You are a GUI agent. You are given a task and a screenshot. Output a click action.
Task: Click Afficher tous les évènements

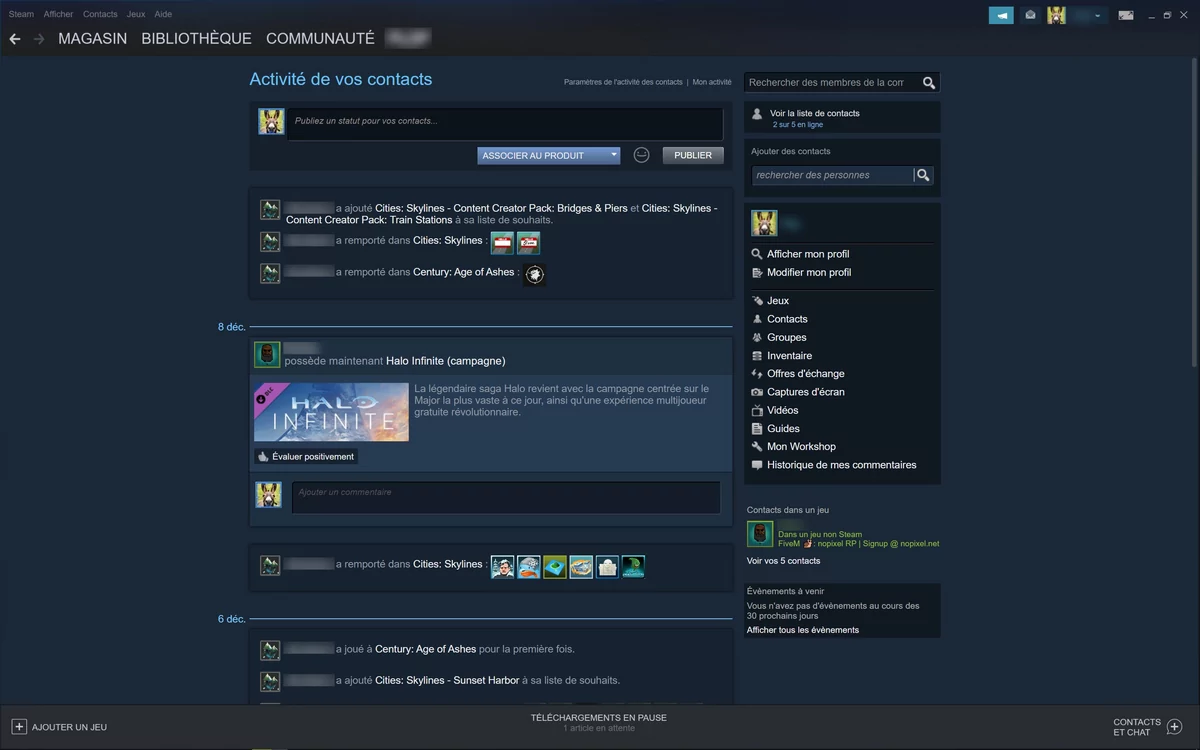[x=802, y=630]
